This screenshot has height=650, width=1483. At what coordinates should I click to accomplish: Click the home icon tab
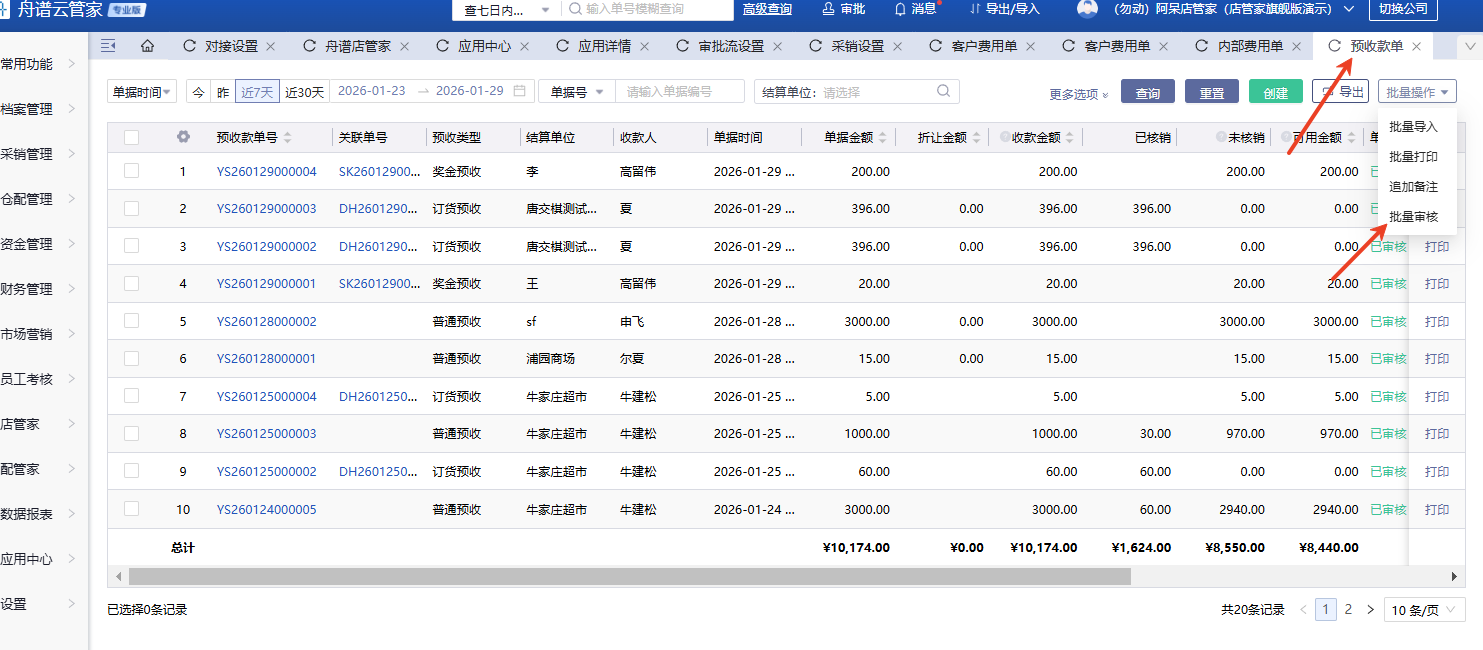[147, 47]
